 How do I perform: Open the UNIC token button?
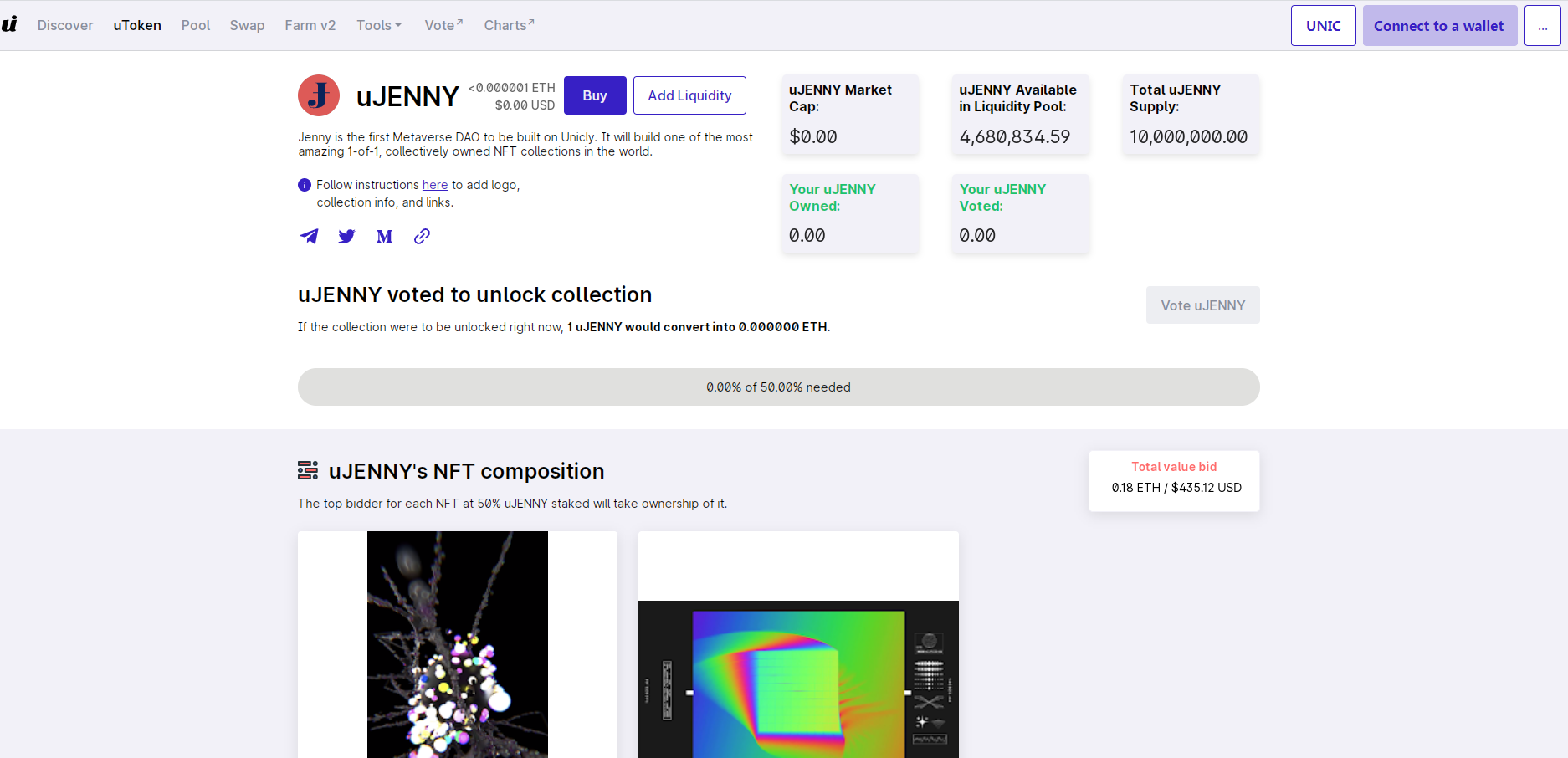tap(1323, 25)
